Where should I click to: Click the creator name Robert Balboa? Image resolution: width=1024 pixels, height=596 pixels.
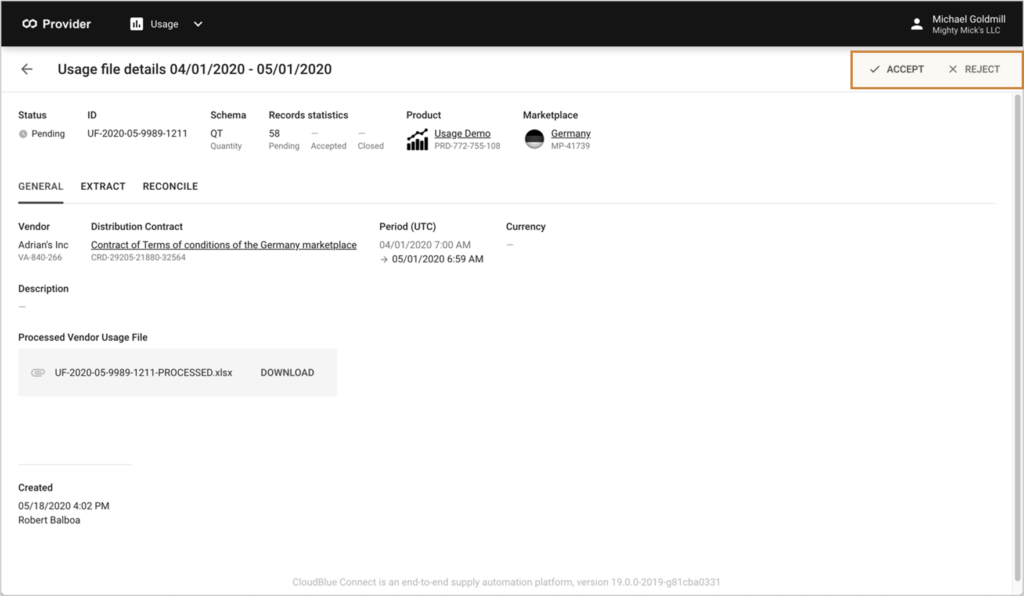49,520
